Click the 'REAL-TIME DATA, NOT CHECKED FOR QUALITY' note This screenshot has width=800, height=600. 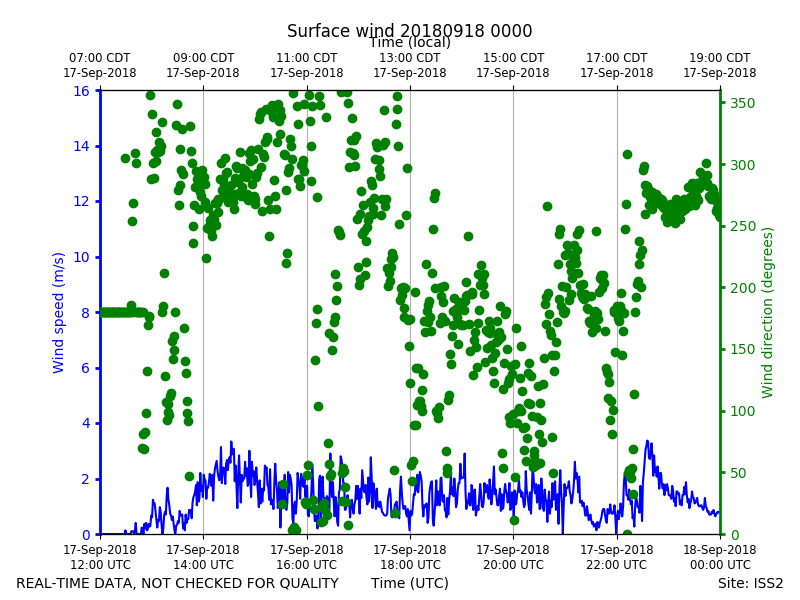click(178, 583)
